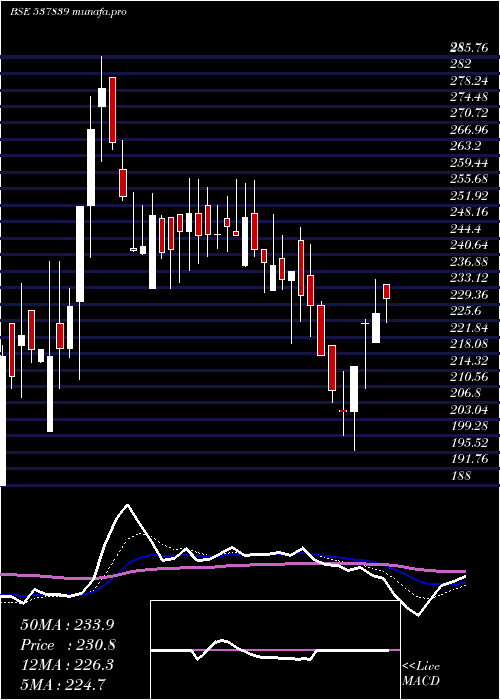Image resolution: width=500 pixels, height=700 pixels.
Task: Click the 263.2 price level label
Action: click(x=466, y=146)
